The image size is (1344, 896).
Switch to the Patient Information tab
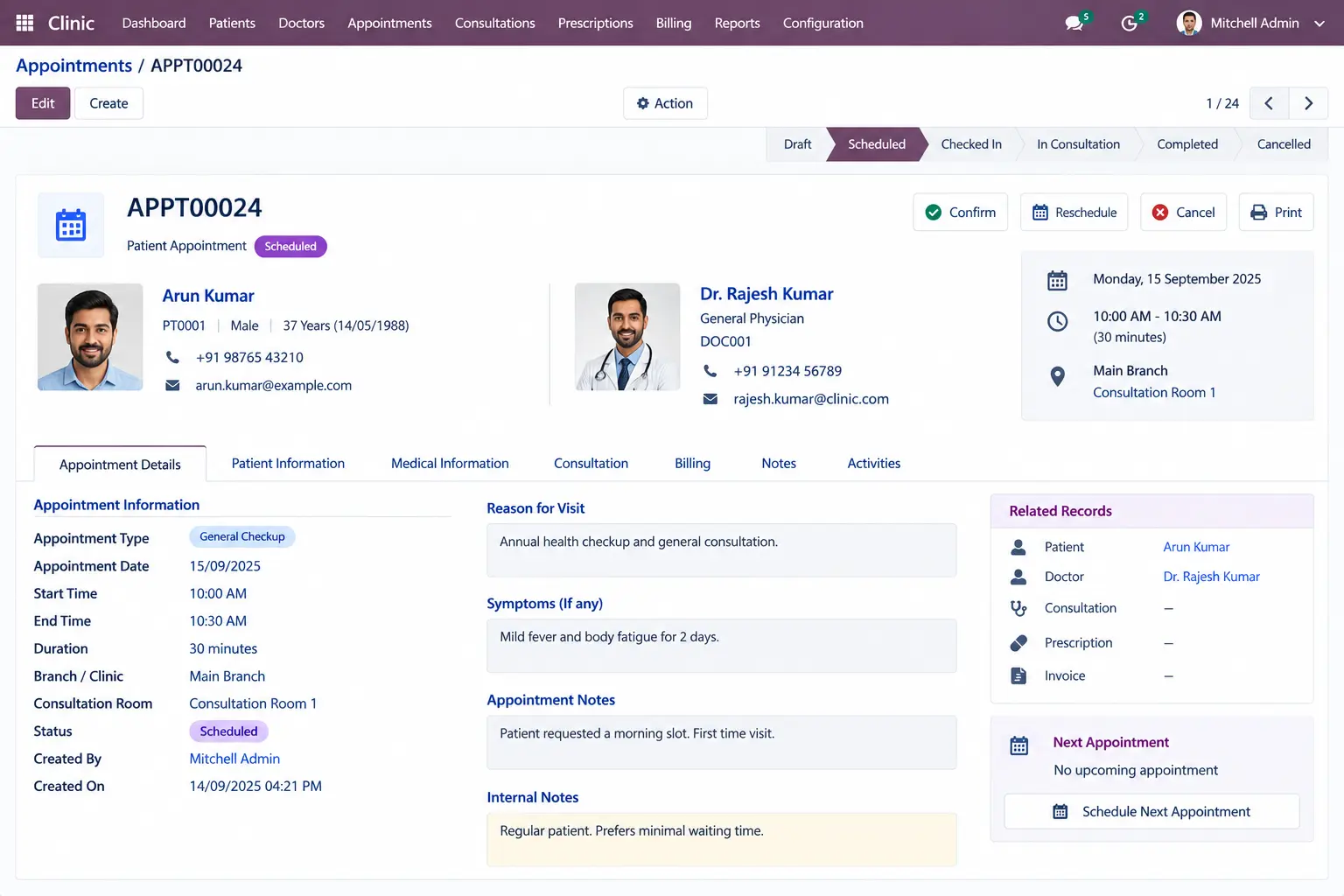(288, 464)
